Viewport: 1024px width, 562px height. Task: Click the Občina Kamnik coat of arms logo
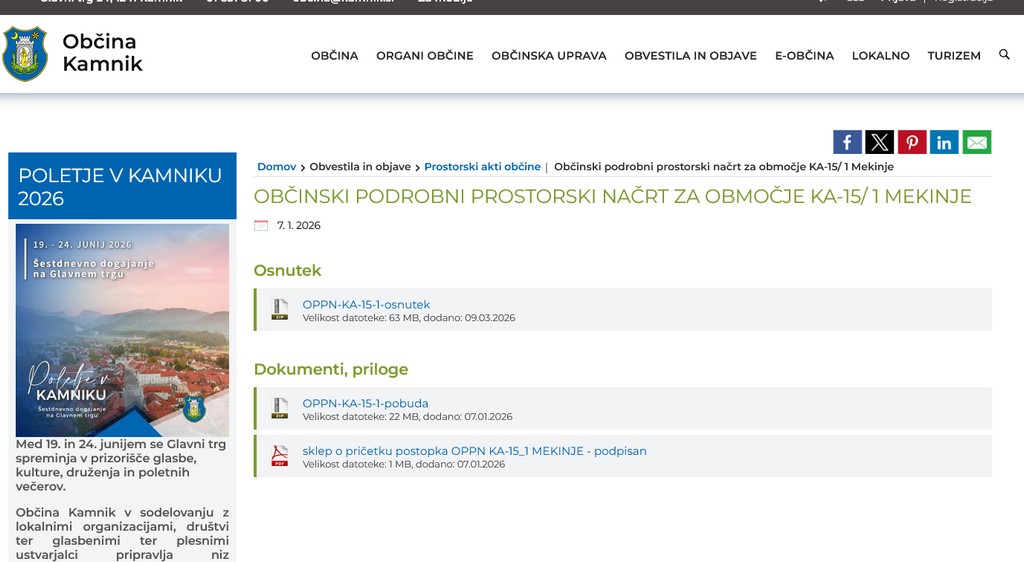[x=25, y=54]
